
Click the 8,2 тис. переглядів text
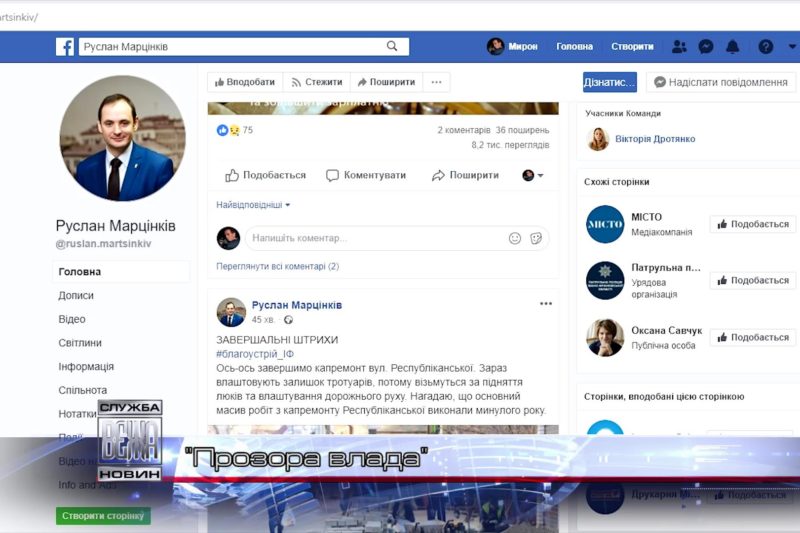(510, 145)
